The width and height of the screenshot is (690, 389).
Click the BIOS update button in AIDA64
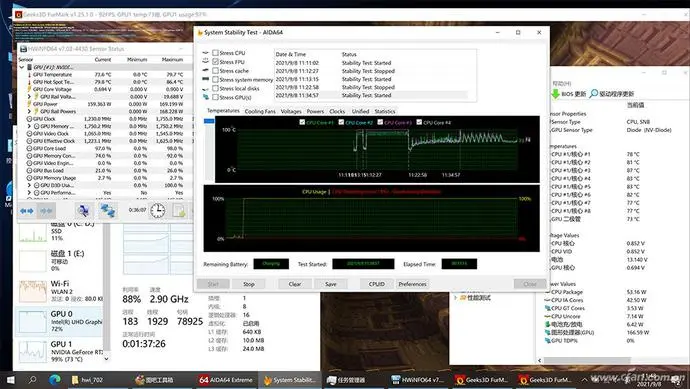(568, 94)
